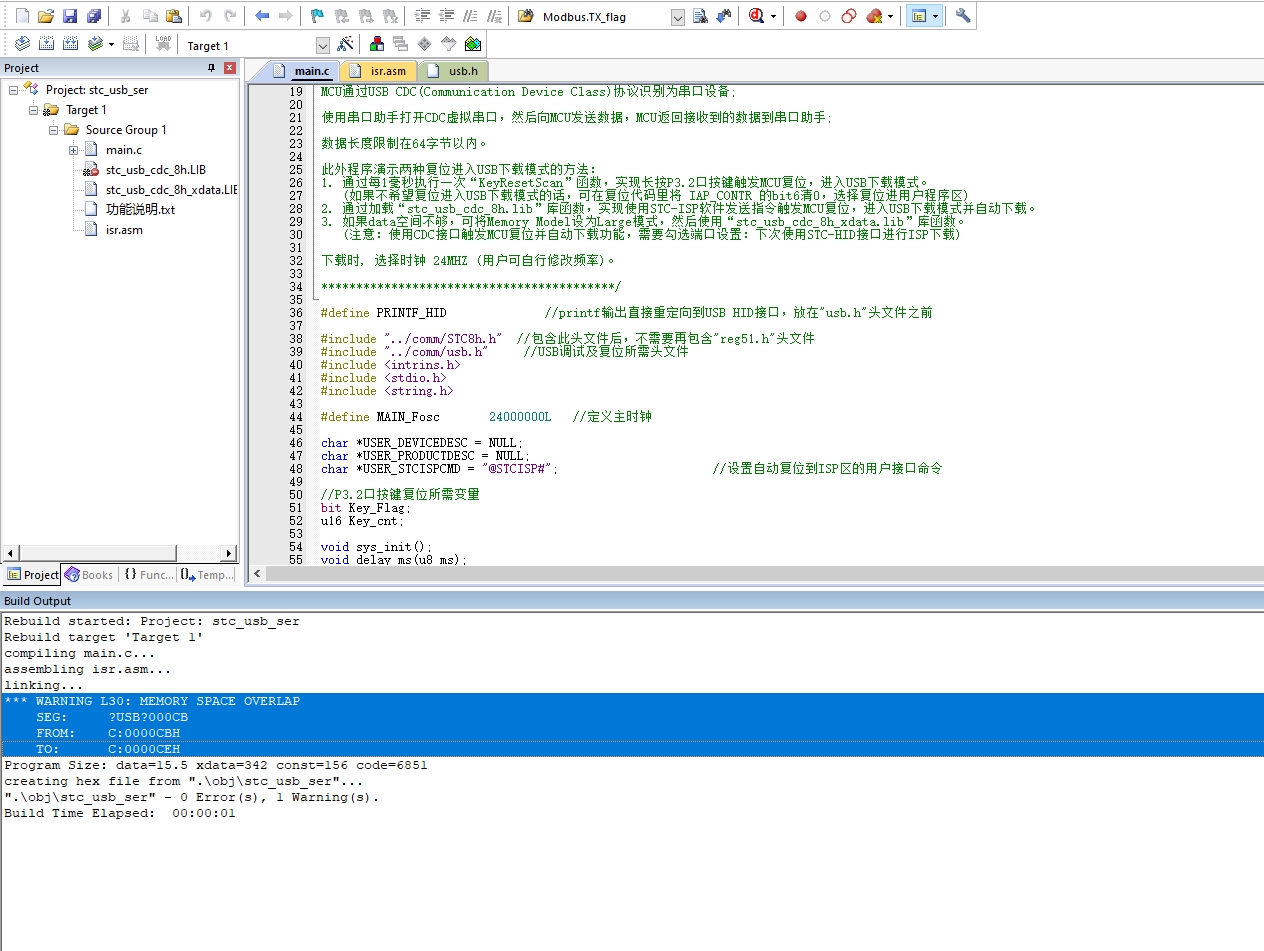Open the Templates panel tab
1264x951 pixels.
tap(207, 575)
